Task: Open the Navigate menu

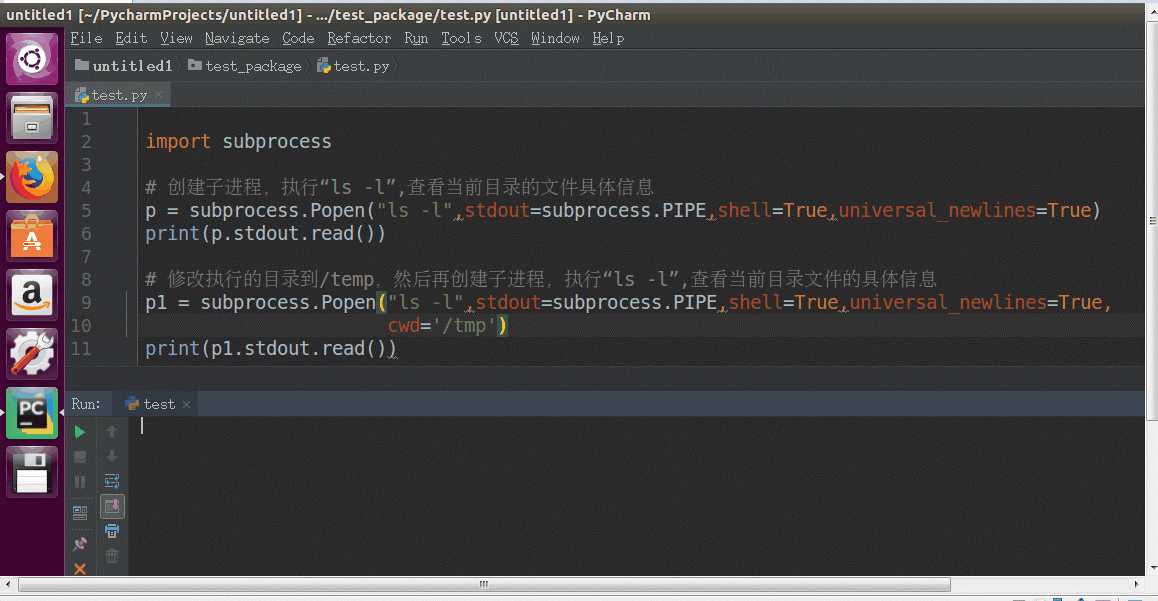Action: (237, 38)
